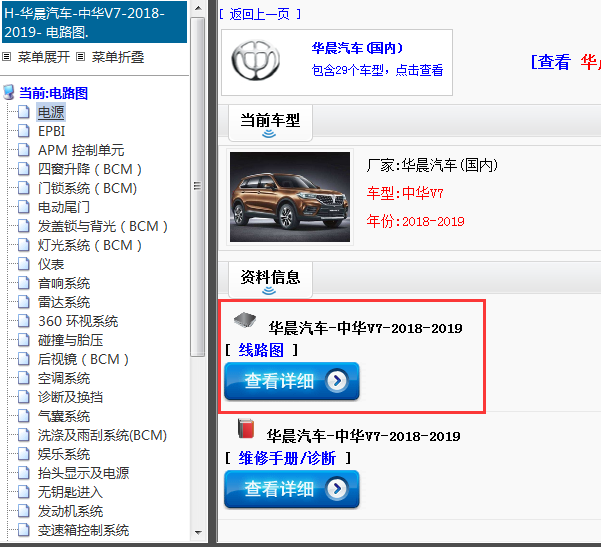The image size is (601, 547).
Task: Open 发动机系统 entry
Action: (71, 511)
